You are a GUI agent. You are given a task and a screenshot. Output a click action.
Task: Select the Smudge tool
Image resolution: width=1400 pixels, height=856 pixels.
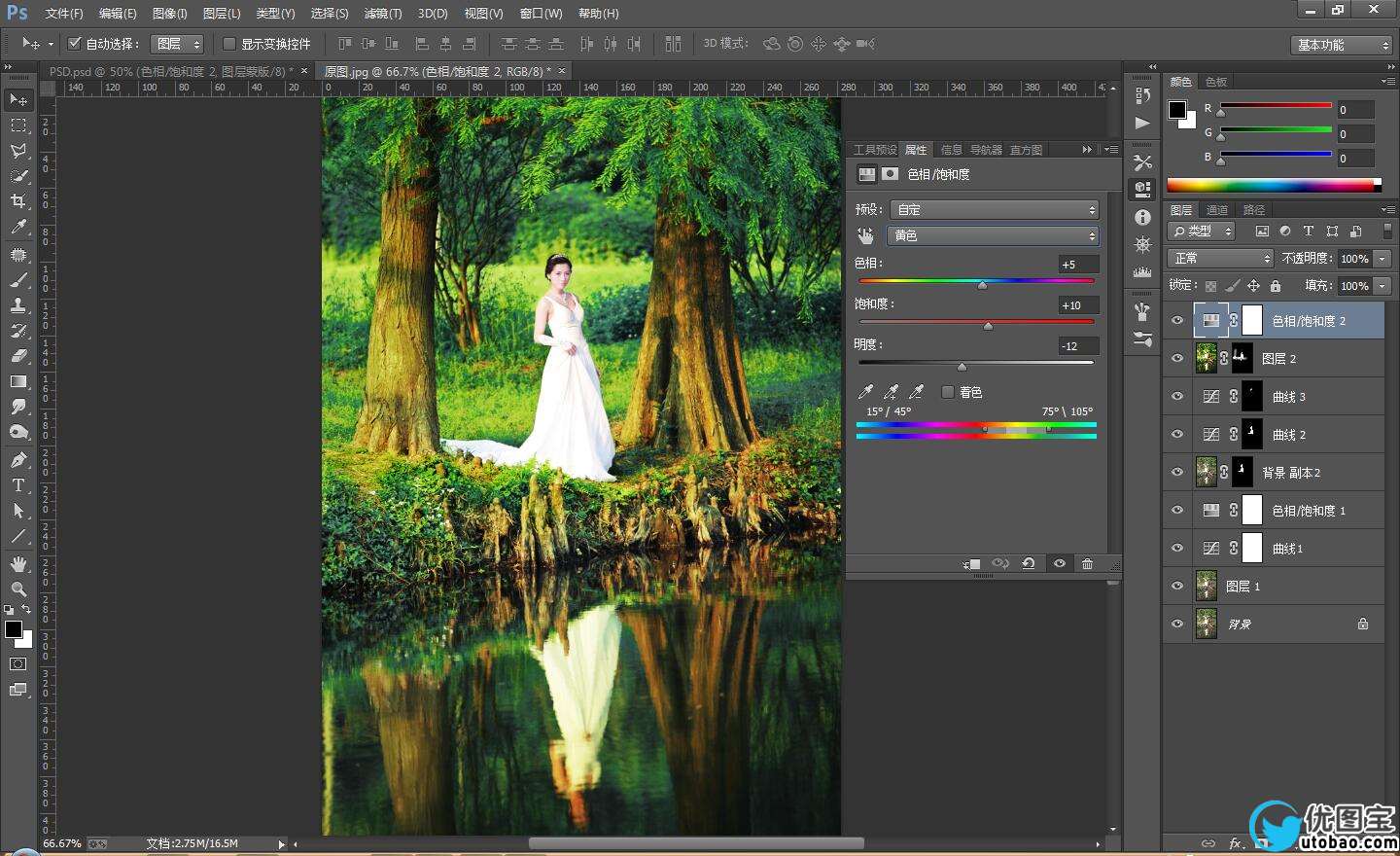tap(18, 407)
